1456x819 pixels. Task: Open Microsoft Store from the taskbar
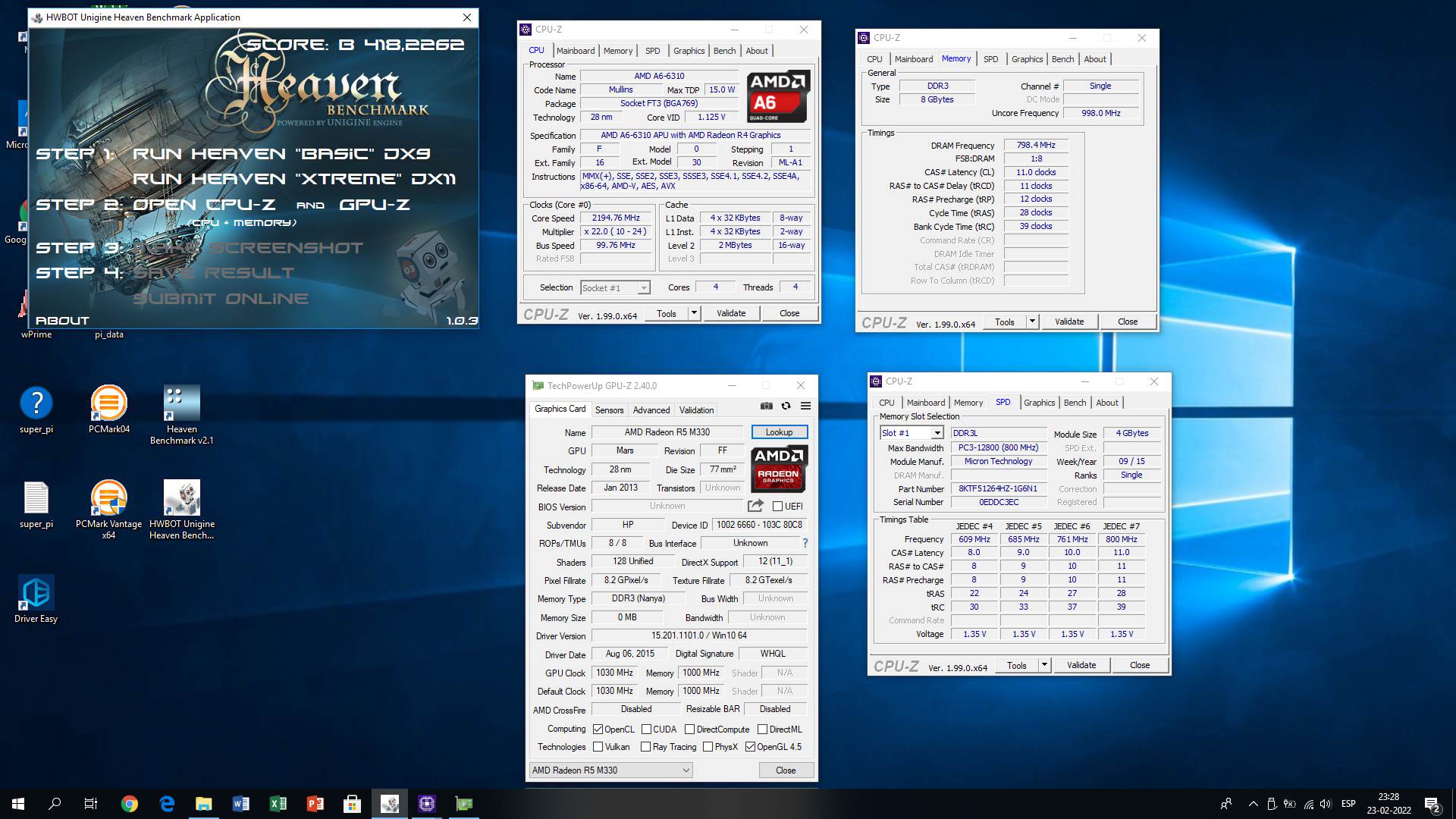352,804
